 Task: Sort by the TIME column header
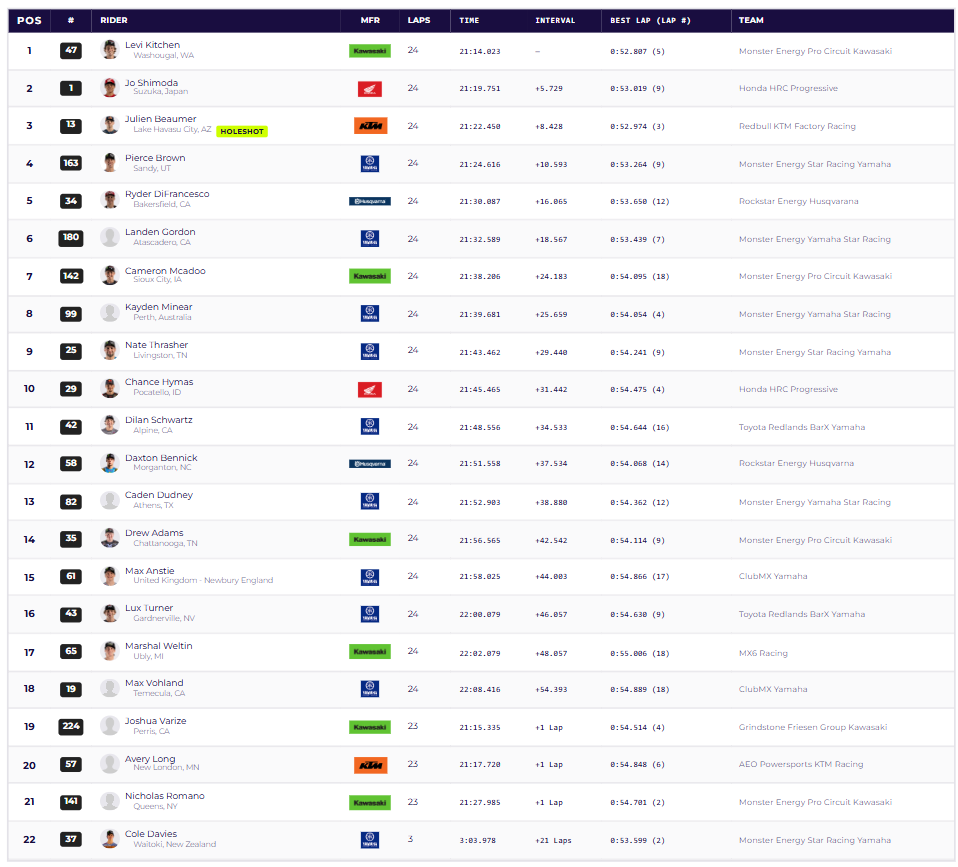point(469,20)
